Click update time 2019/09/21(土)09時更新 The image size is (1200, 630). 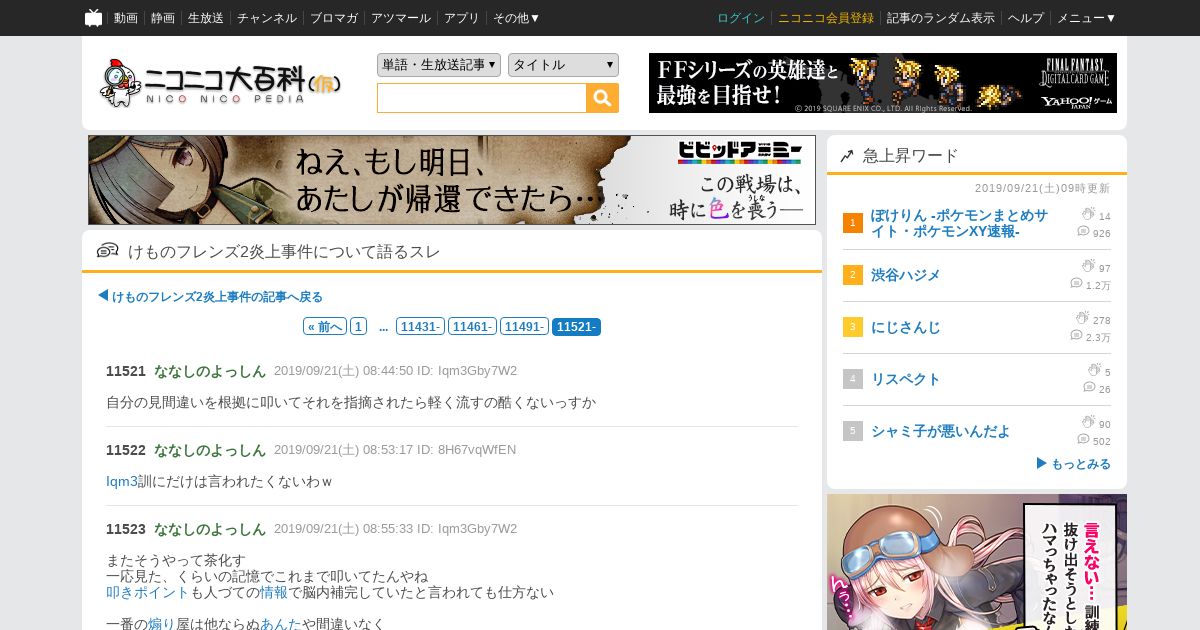click(1042, 188)
